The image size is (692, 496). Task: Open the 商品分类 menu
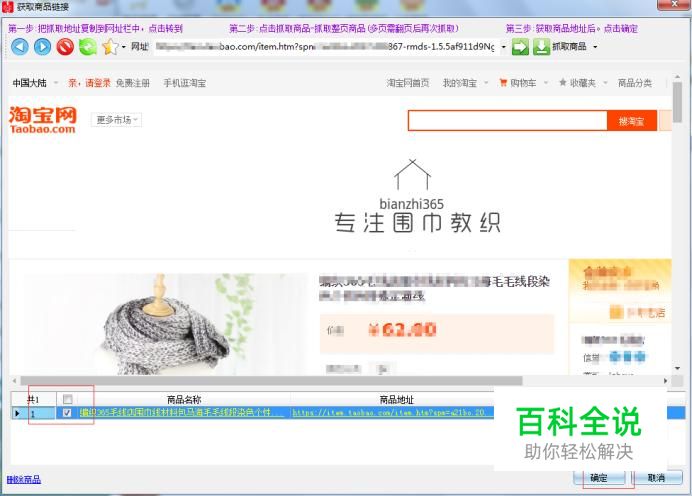[x=635, y=83]
